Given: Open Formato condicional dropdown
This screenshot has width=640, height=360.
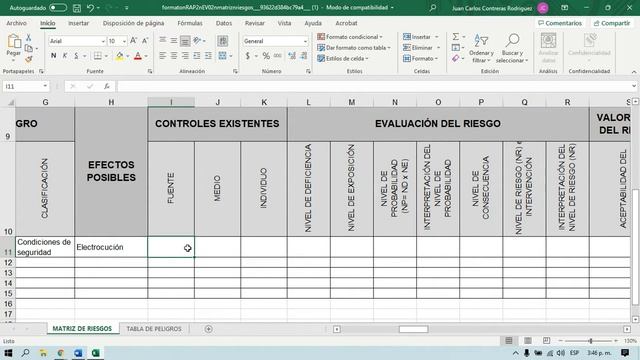Looking at the screenshot, I should click(350, 37).
